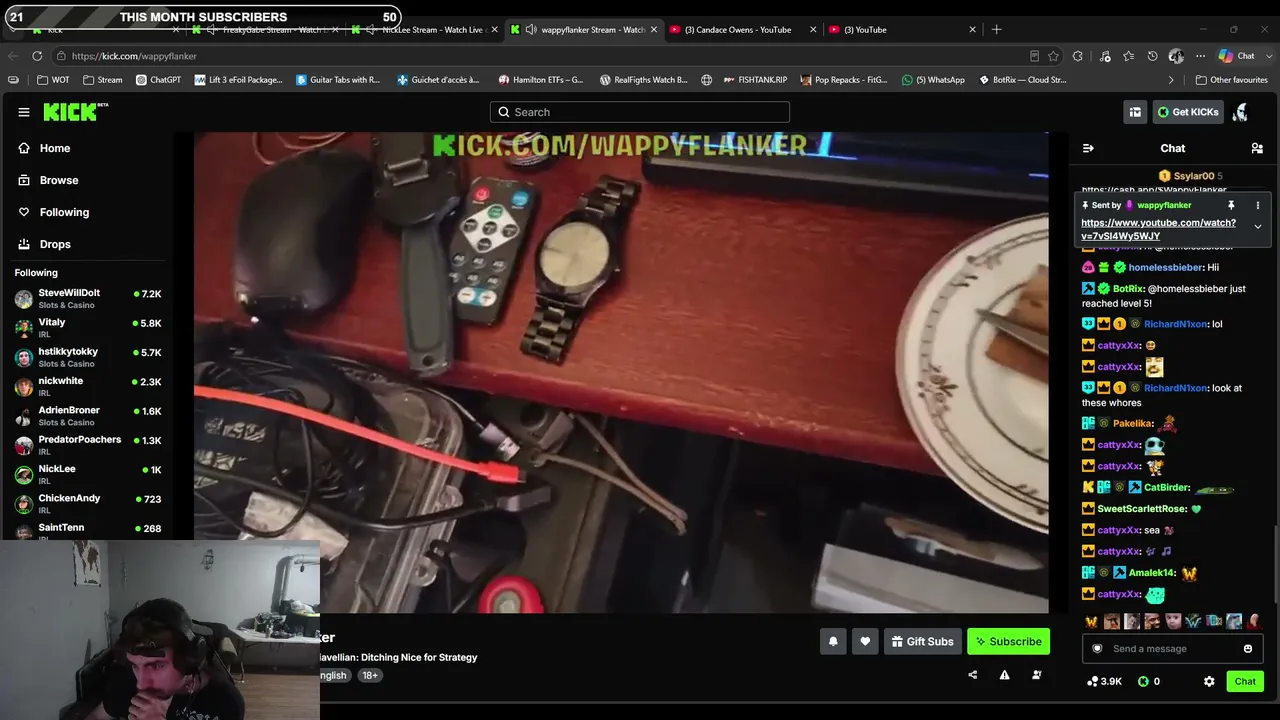Open SteveWillDoIt channel in Following list
Viewport: 1280px width, 720px height.
coord(88,299)
